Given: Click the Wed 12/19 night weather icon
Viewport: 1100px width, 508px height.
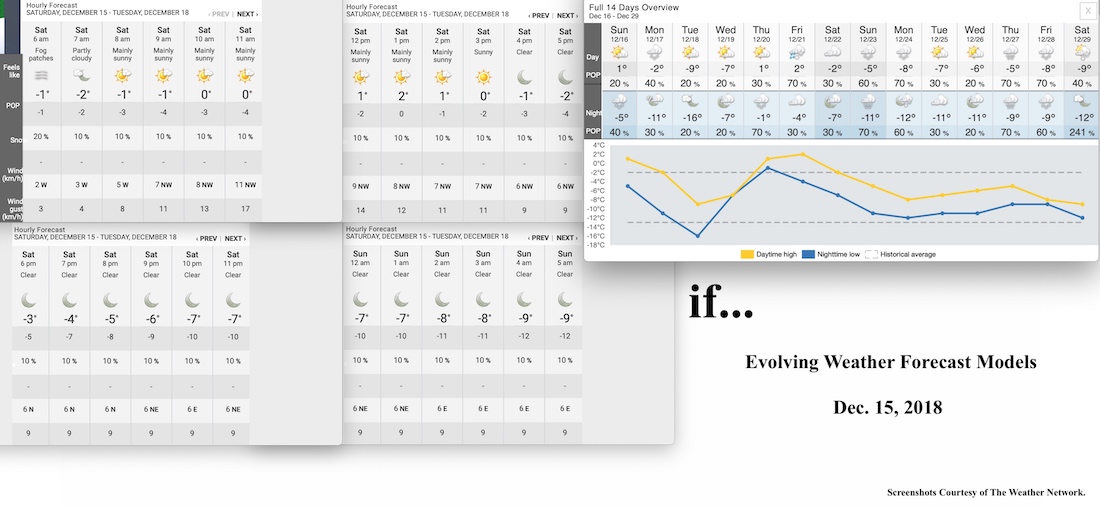Looking at the screenshot, I should coord(725,101).
